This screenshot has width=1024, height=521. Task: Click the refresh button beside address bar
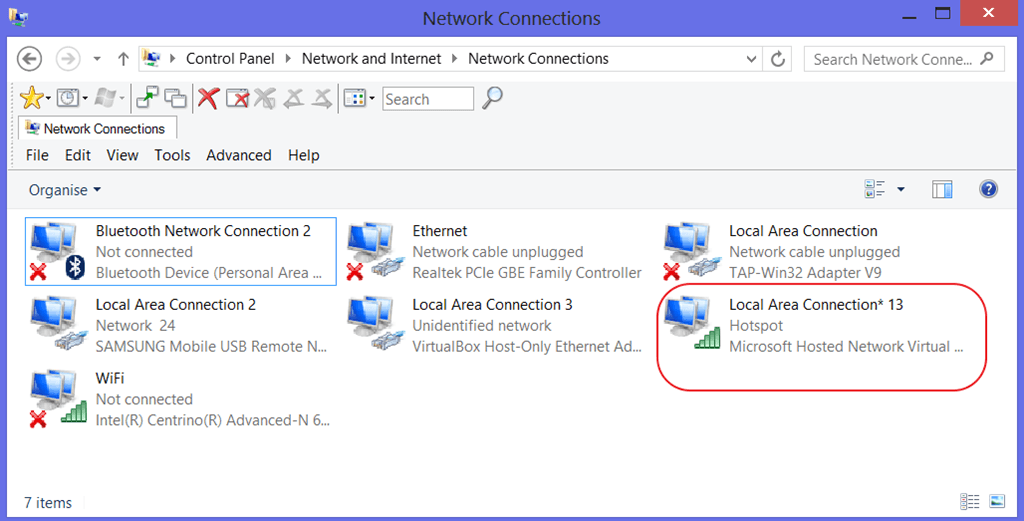pyautogui.click(x=777, y=59)
